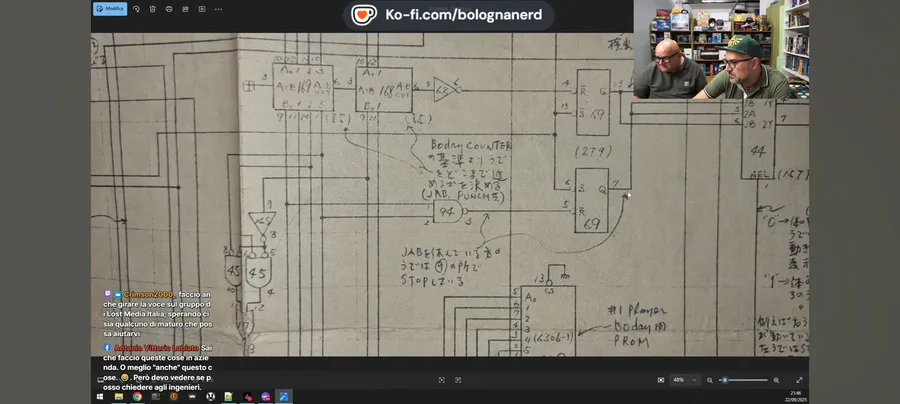The height and width of the screenshot is (404, 900).
Task: Click the "Boday COUNTER" handwritten note
Action: pos(471,146)
